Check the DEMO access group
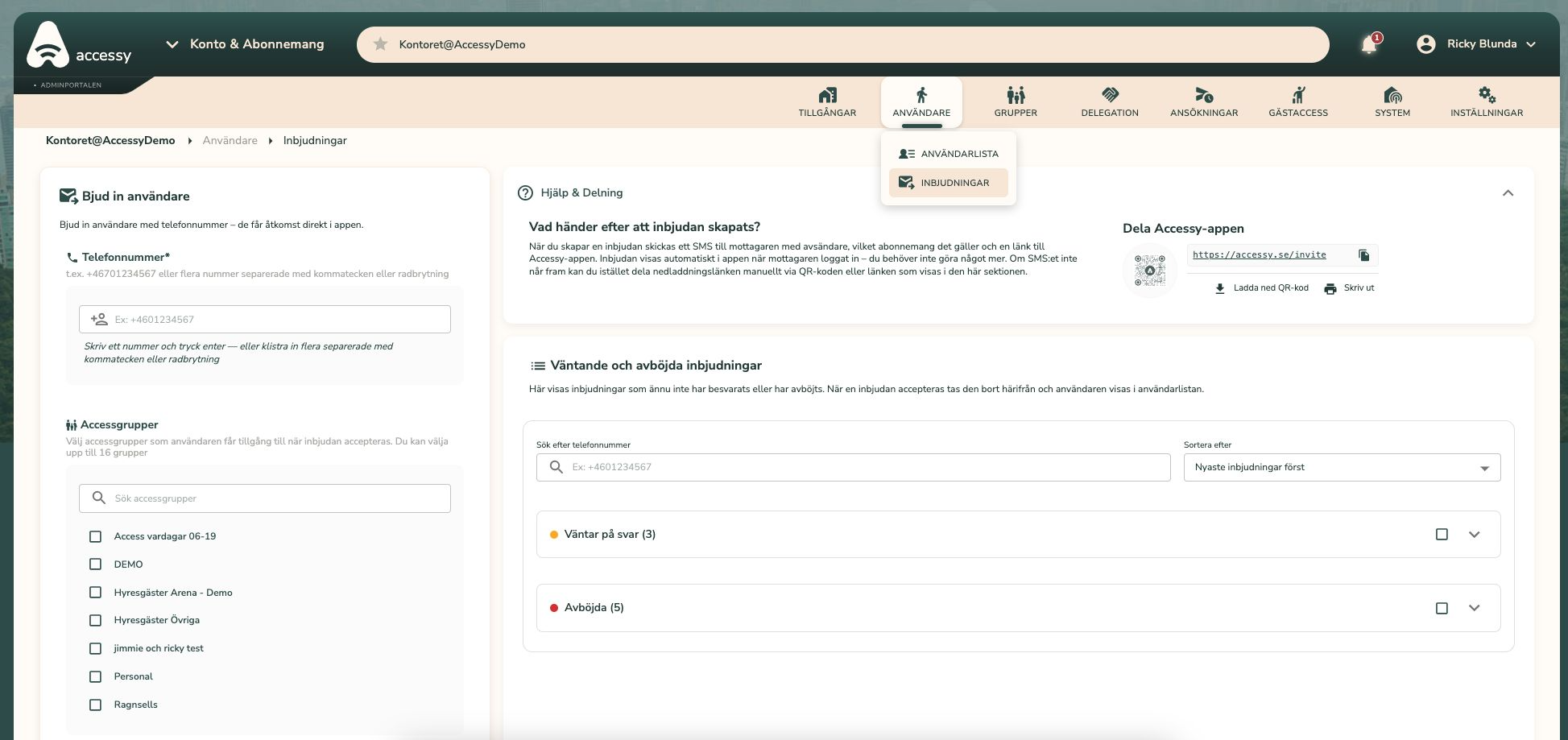 coord(95,564)
